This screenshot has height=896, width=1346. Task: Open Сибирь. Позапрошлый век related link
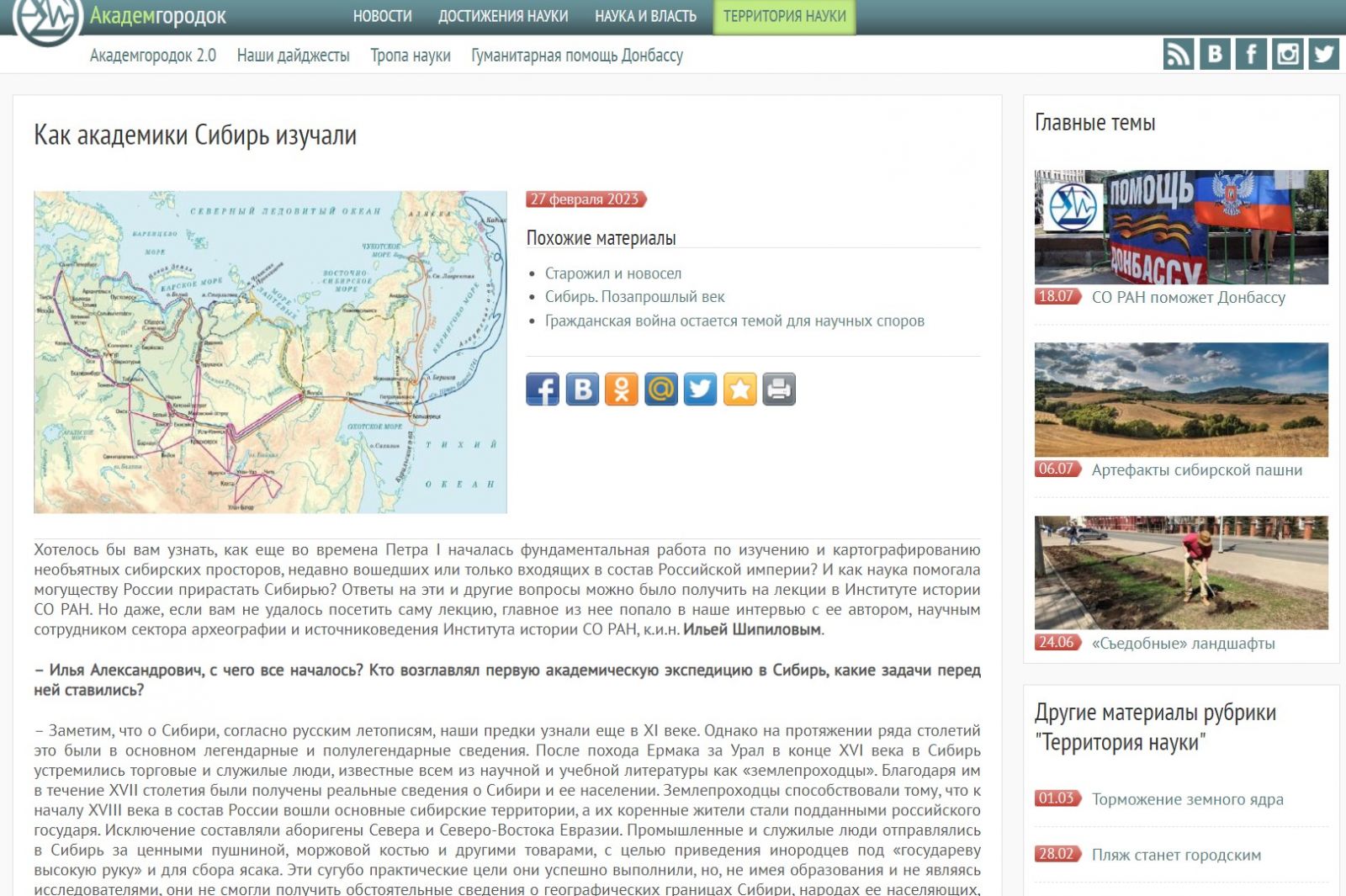point(634,297)
